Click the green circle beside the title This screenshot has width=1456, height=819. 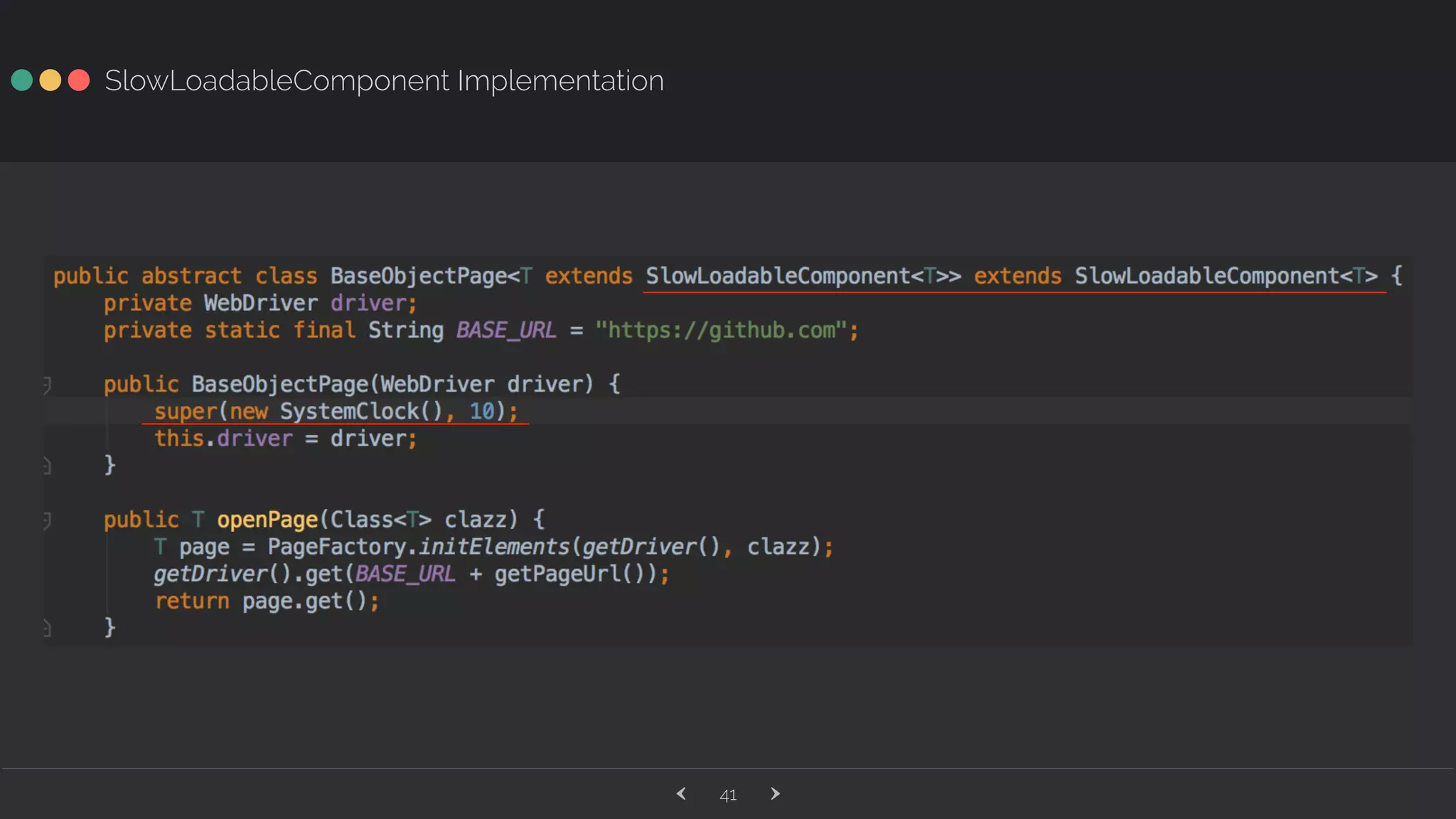(x=22, y=80)
